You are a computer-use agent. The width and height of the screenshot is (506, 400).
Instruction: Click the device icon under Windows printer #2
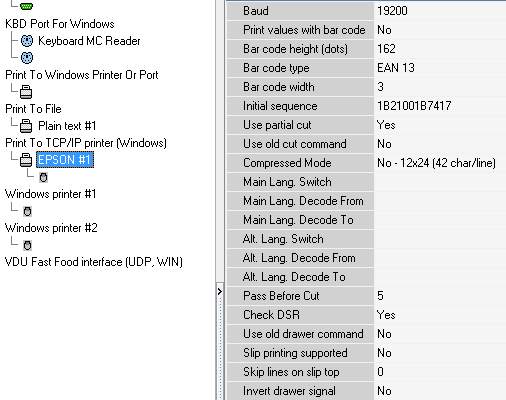pyautogui.click(x=27, y=246)
